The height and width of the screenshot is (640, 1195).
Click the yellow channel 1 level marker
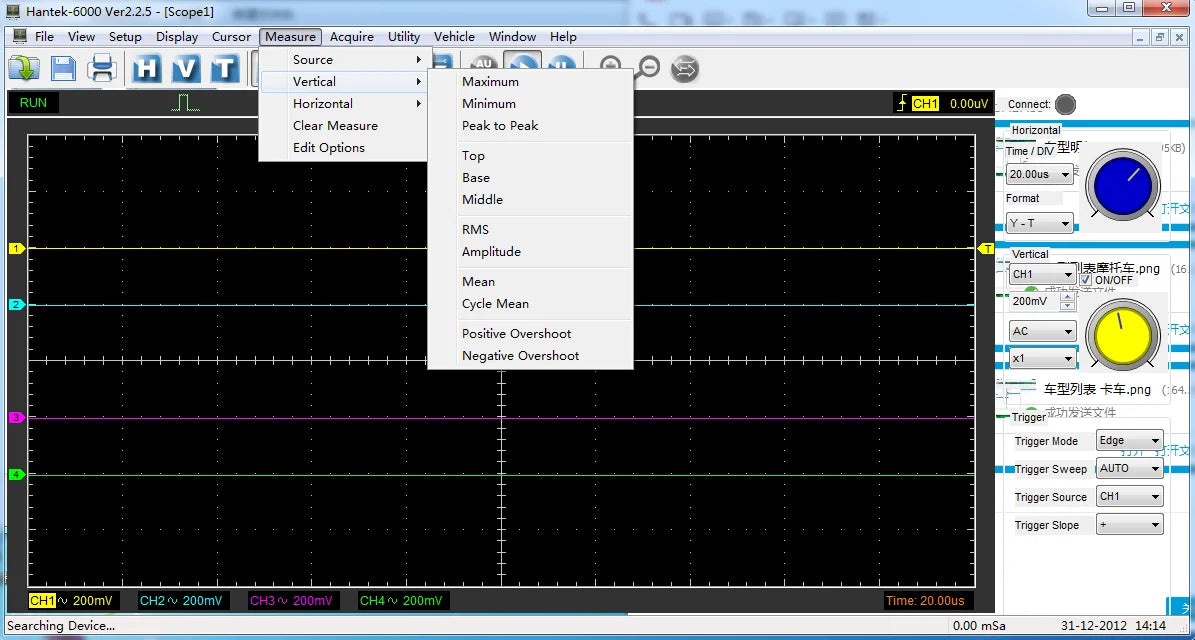pyautogui.click(x=16, y=248)
